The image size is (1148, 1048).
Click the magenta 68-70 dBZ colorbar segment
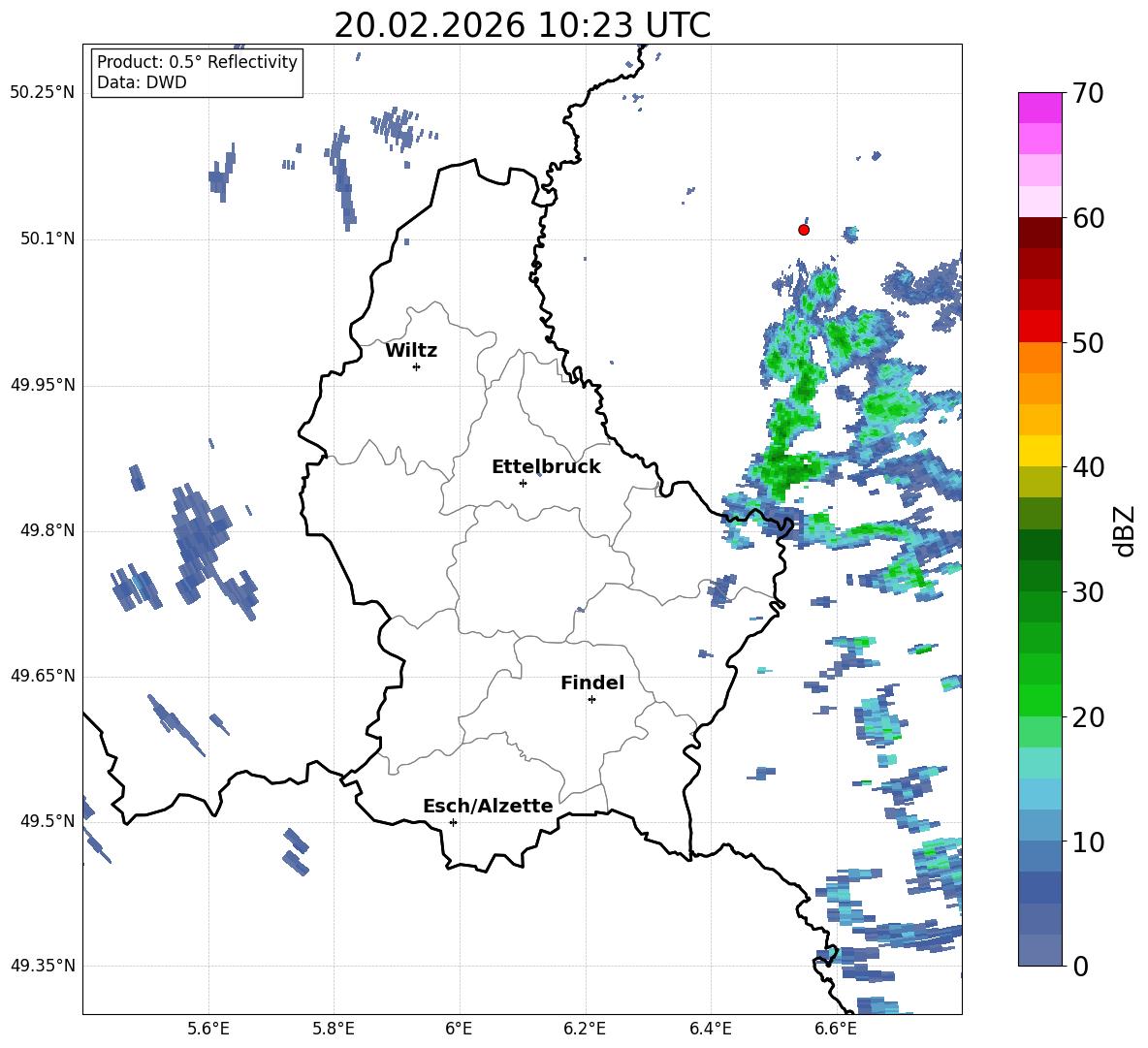[x=1039, y=108]
